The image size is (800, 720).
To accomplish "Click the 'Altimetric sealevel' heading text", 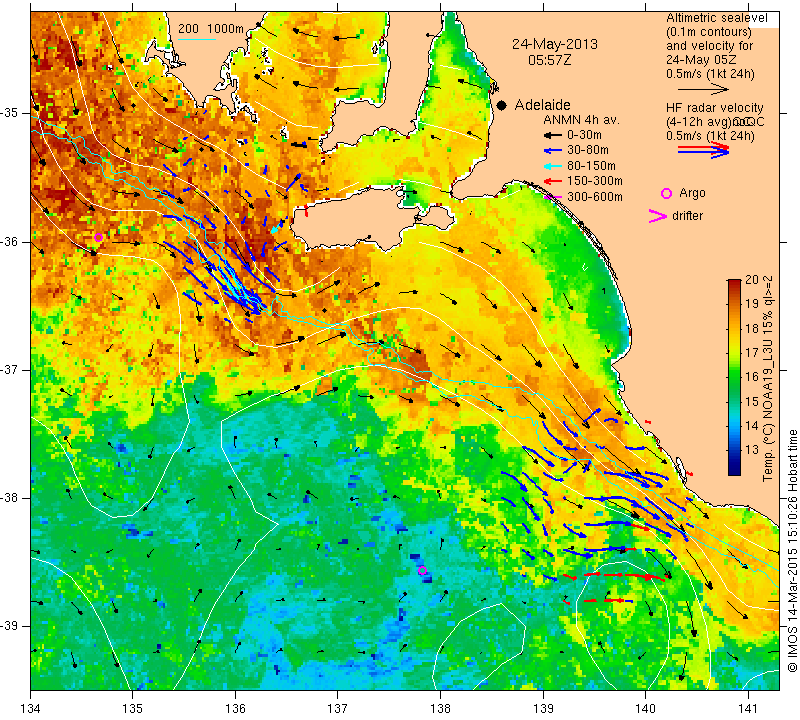I will click(716, 18).
